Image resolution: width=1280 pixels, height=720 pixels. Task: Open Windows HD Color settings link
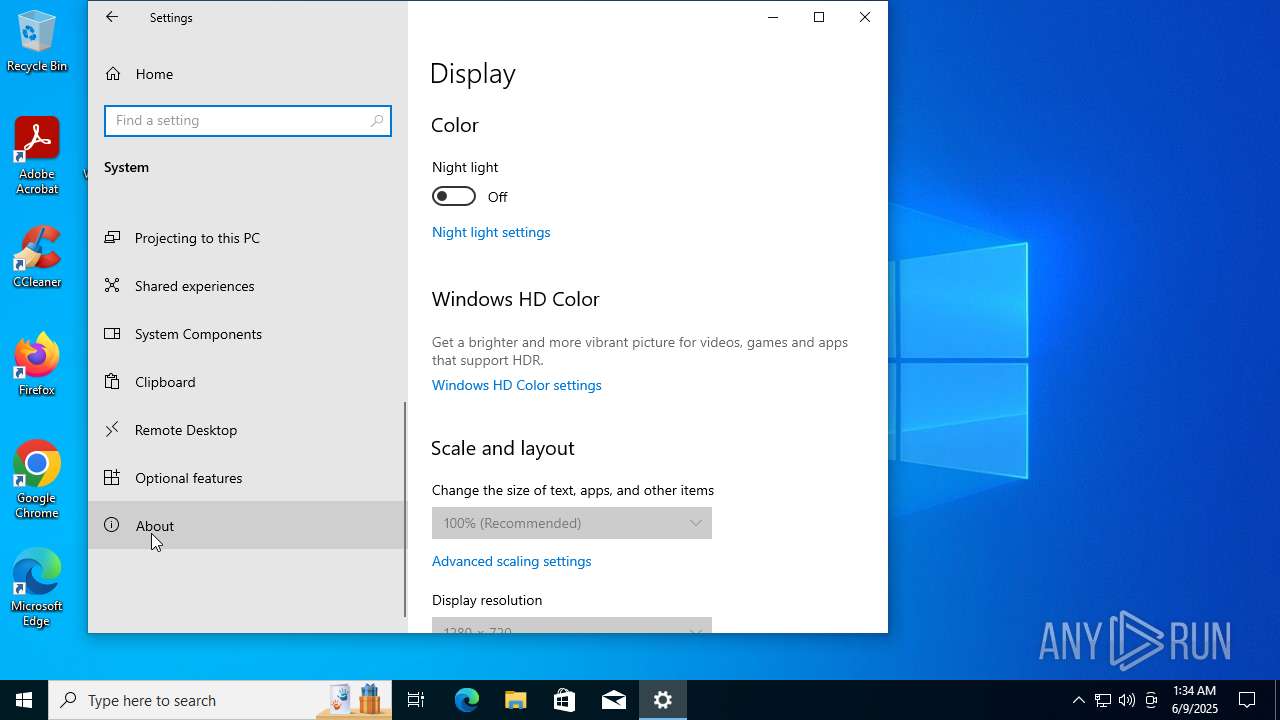(x=517, y=385)
